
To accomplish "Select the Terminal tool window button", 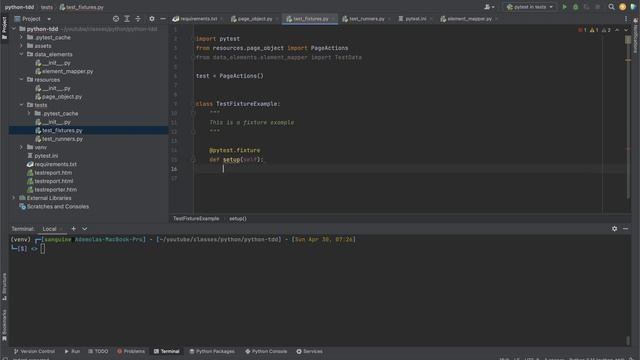I will pos(167,351).
